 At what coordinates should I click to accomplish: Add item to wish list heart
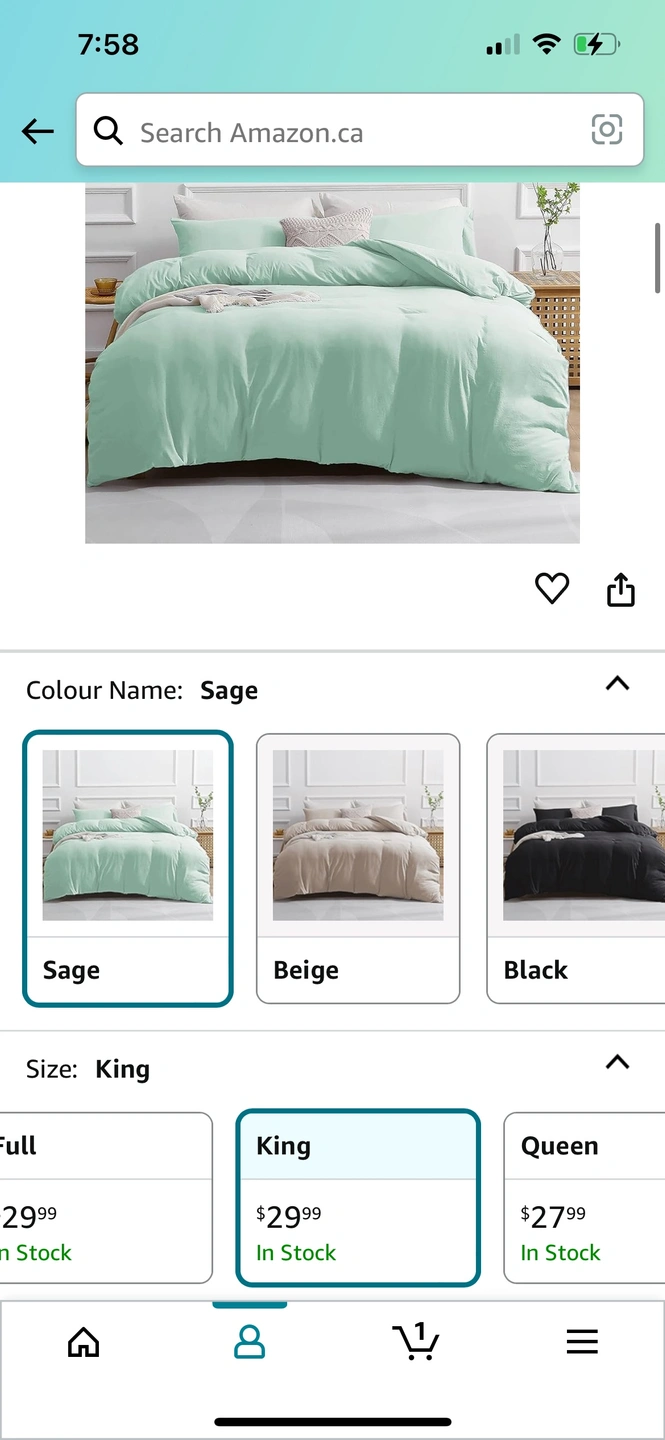552,589
